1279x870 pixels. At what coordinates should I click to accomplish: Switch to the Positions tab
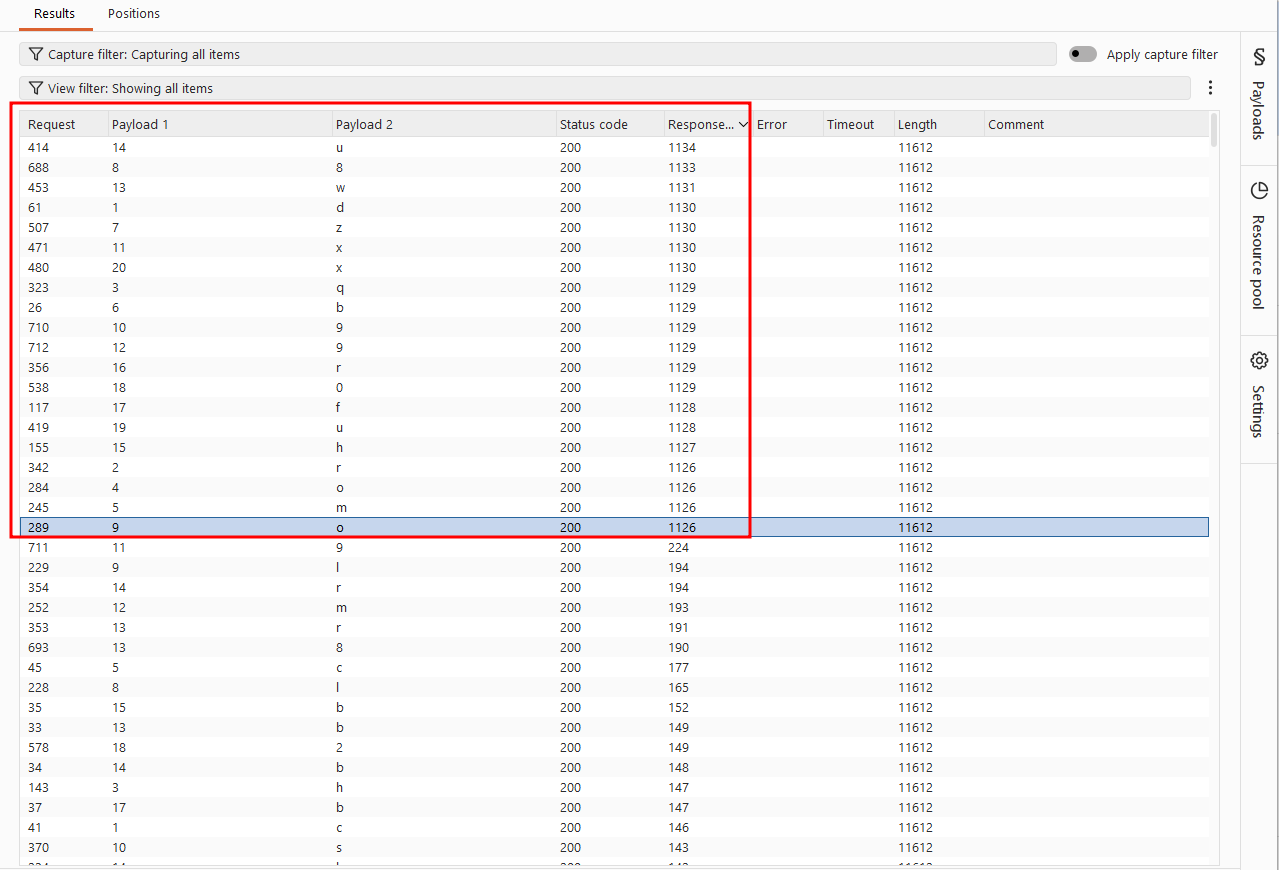click(134, 14)
